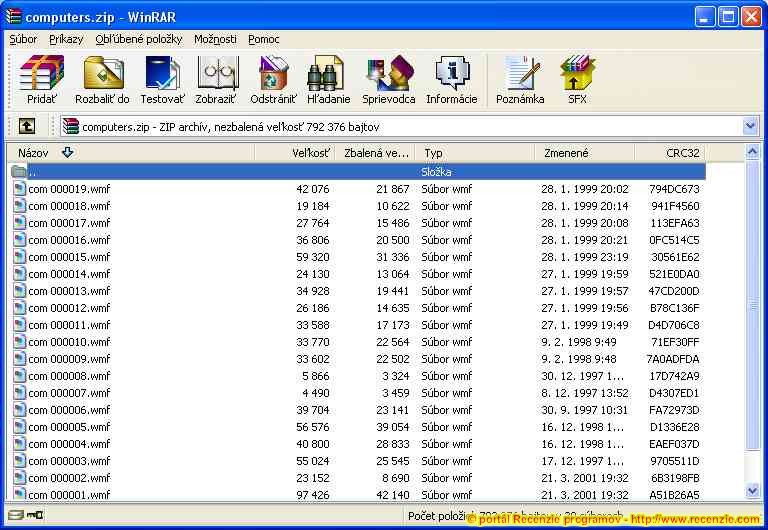The width and height of the screenshot is (768, 530).
Task: Click file icon of com 000001.wmf
Action: point(20,494)
